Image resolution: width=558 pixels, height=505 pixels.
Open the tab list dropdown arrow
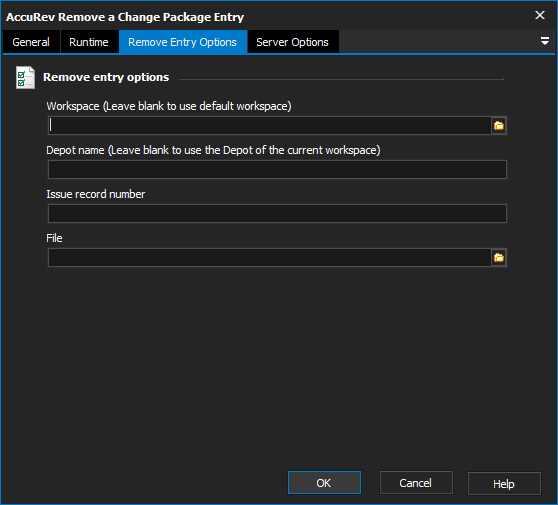[x=544, y=41]
